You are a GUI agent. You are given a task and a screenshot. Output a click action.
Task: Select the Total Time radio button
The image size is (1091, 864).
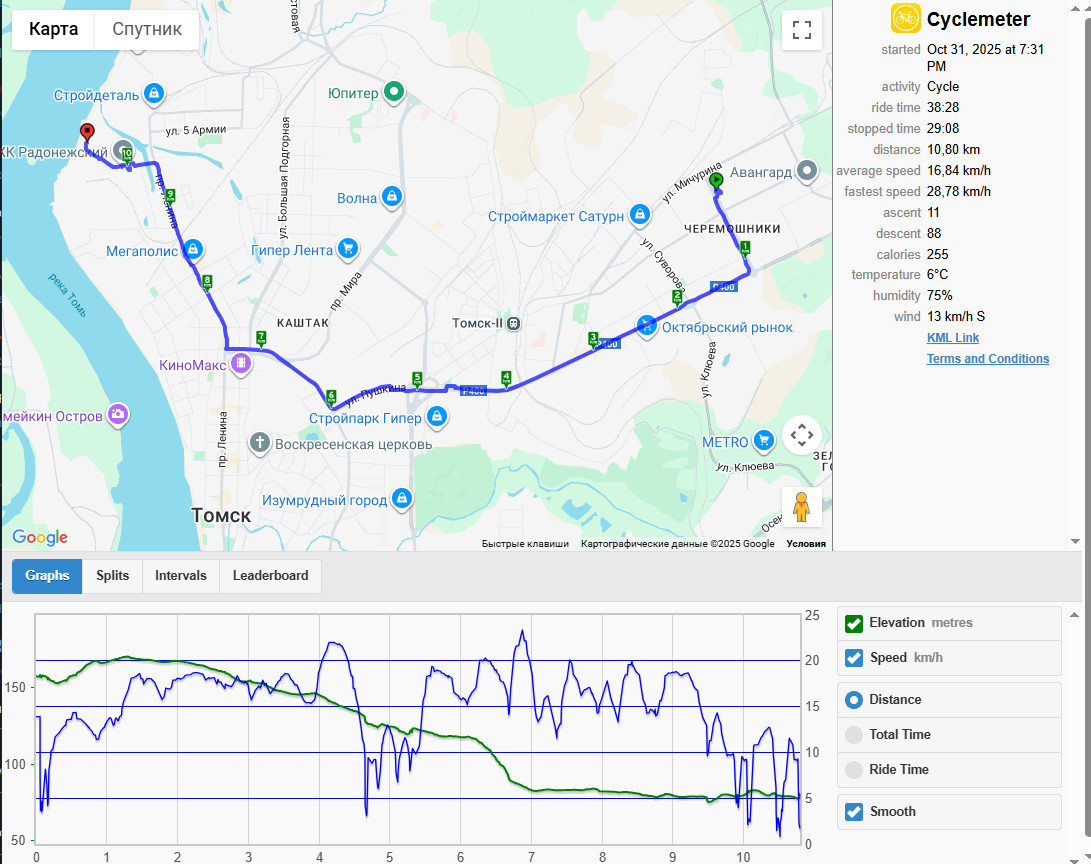point(854,735)
